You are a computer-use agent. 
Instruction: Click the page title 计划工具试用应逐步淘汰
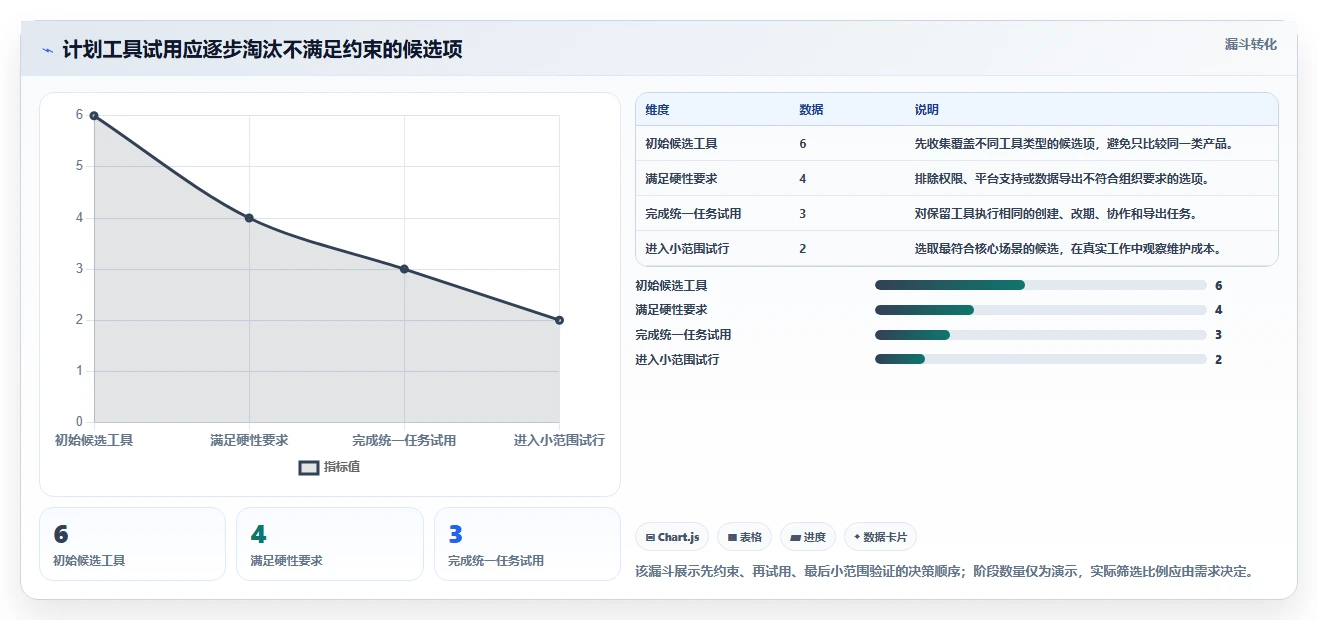pos(262,50)
